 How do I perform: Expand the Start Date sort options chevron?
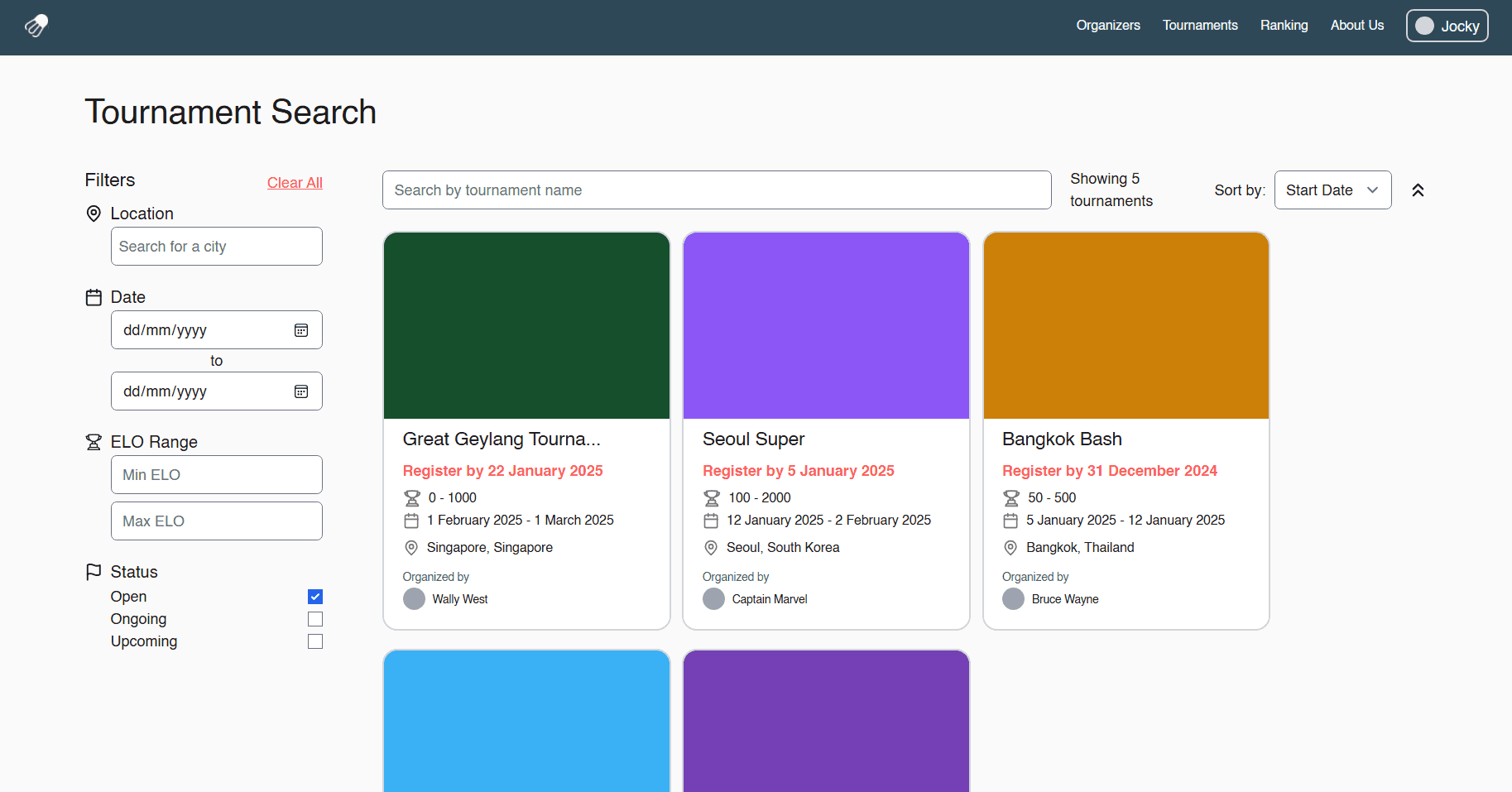1374,190
